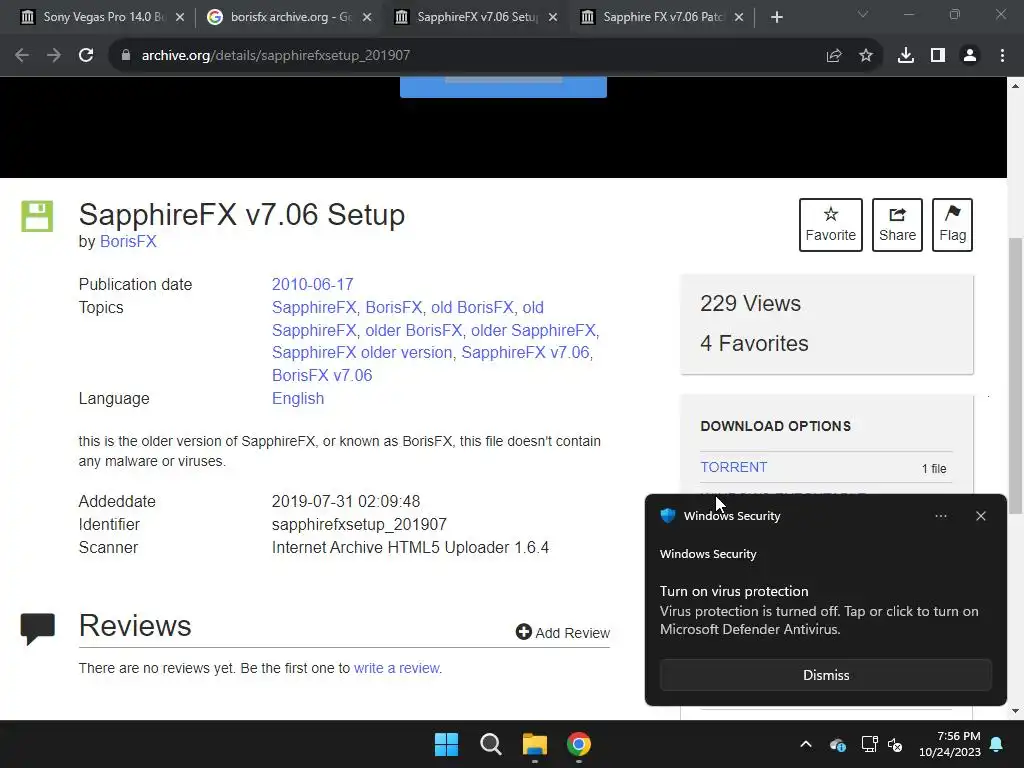1024x768 pixels.
Task: Open Windows Security notification options ellipsis
Action: point(940,516)
